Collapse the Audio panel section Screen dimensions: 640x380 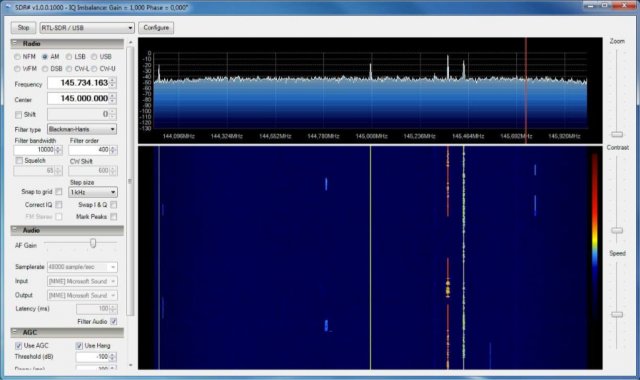(x=15, y=230)
